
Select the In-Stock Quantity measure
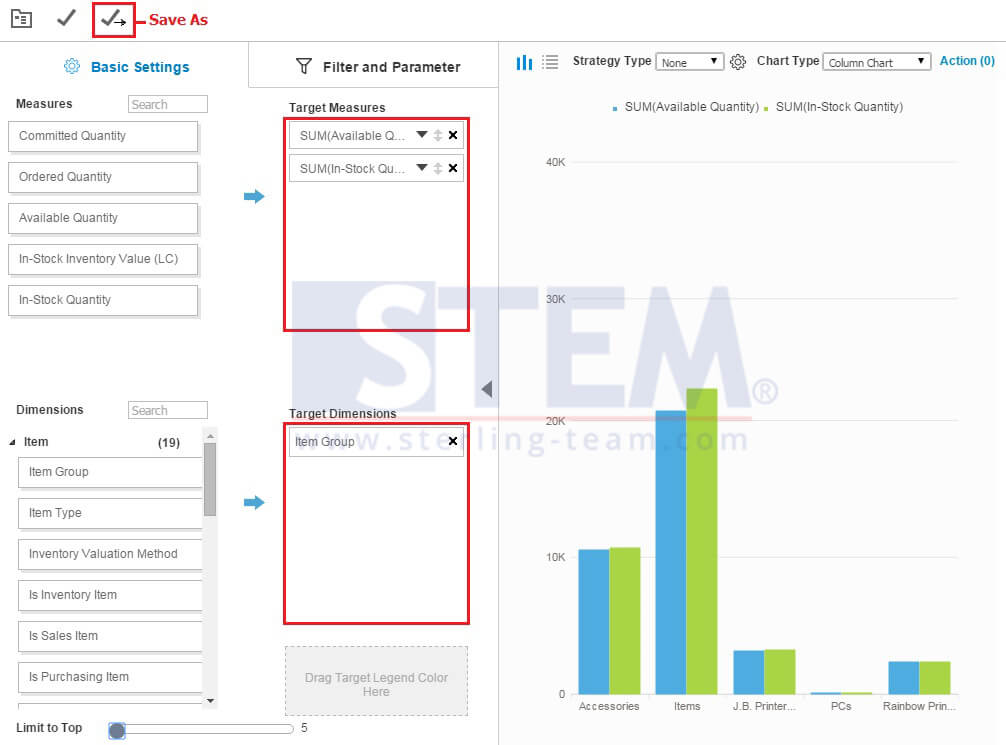(x=103, y=300)
